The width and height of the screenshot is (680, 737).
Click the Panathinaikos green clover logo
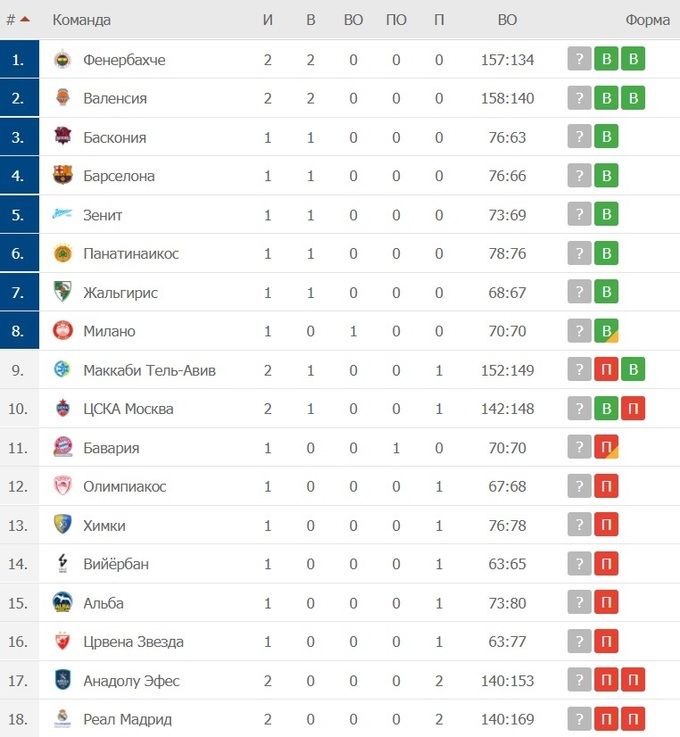click(x=62, y=254)
